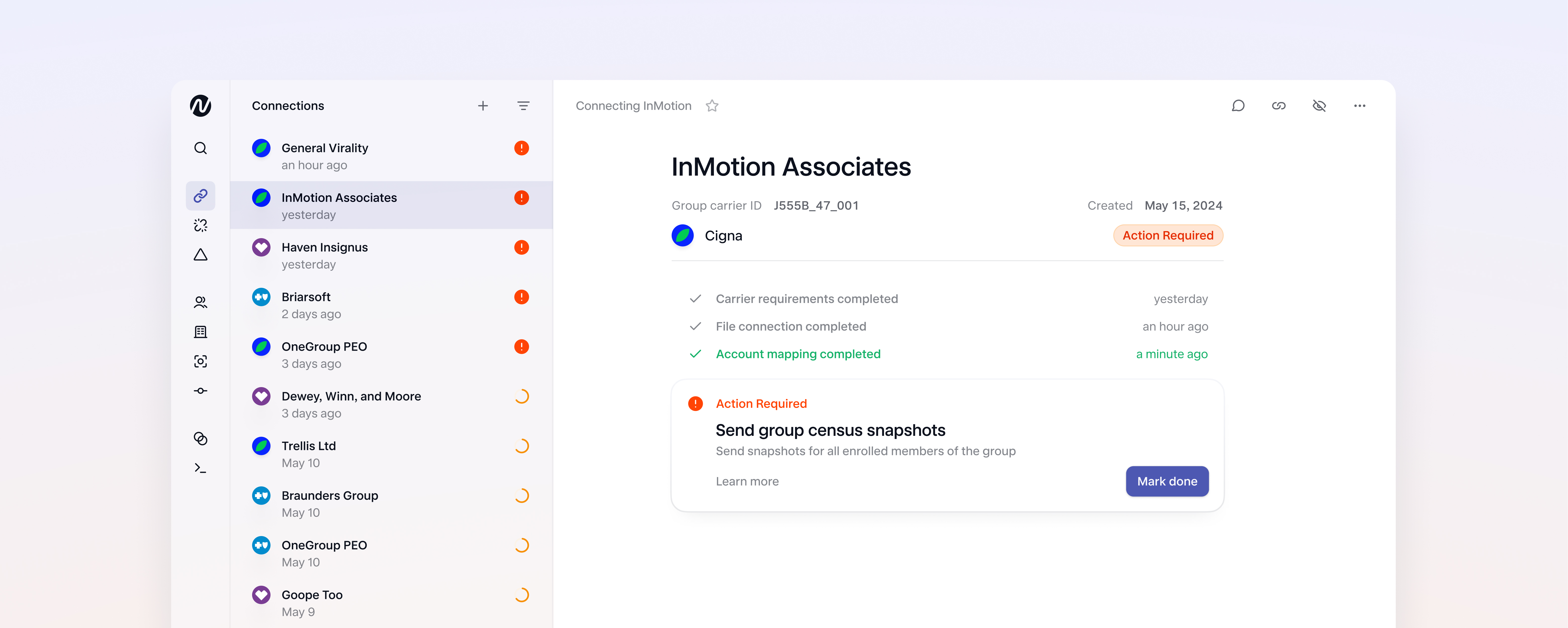Click Haven Insignus alert badge

(522, 247)
